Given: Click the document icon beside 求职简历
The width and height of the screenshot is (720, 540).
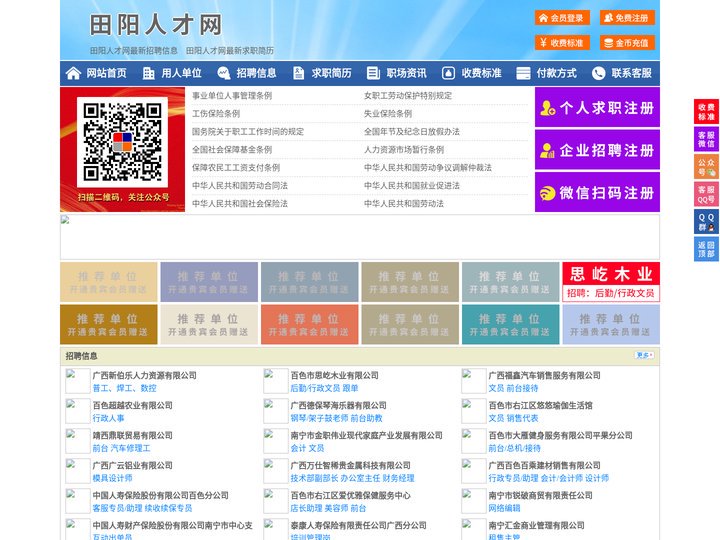Looking at the screenshot, I should point(298,73).
